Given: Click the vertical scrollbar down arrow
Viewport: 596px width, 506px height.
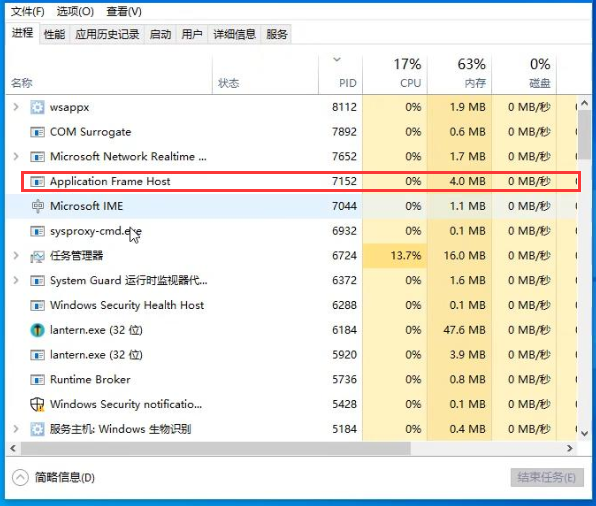Looking at the screenshot, I should (585, 433).
